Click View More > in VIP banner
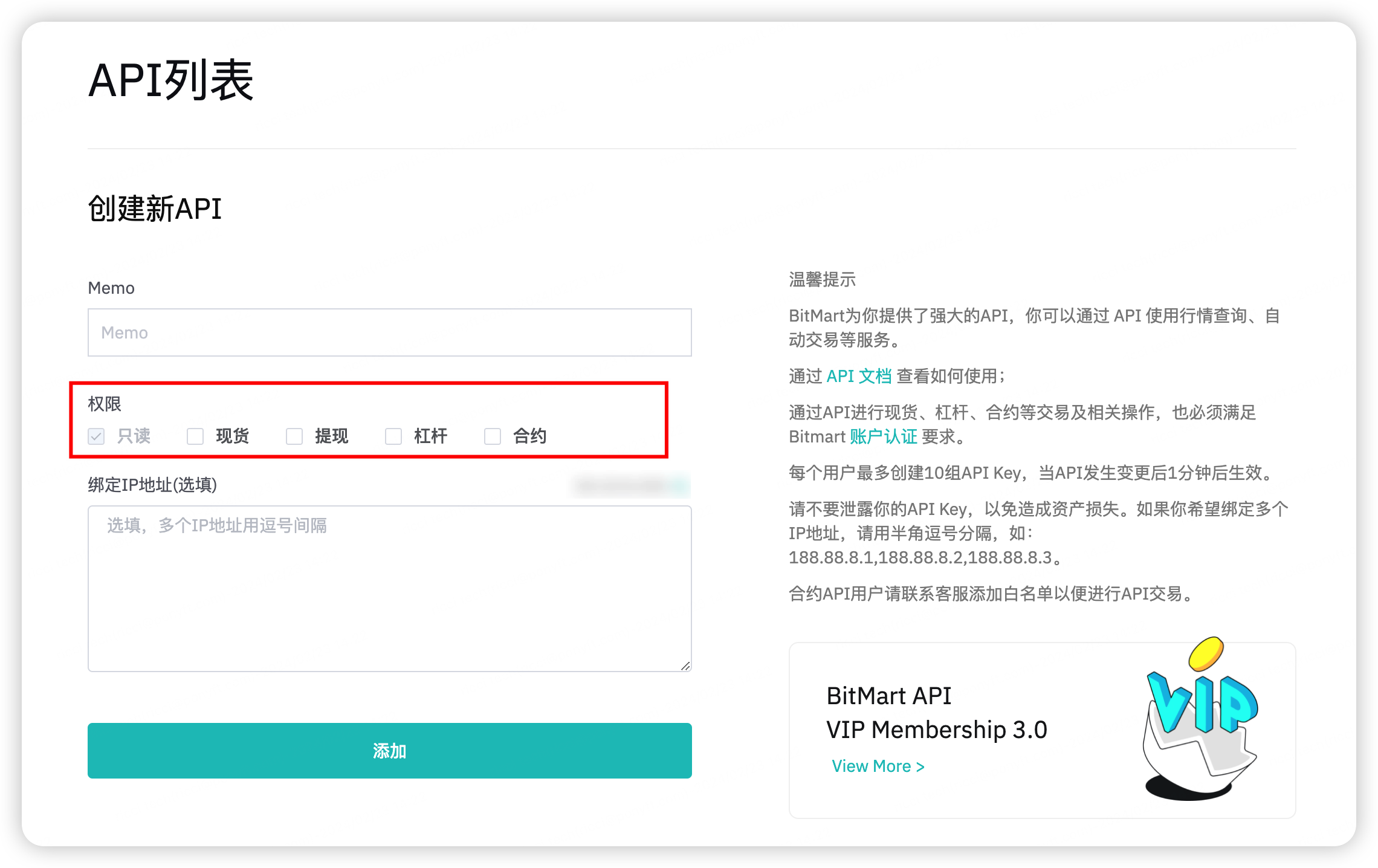The height and width of the screenshot is (868, 1378). (878, 766)
